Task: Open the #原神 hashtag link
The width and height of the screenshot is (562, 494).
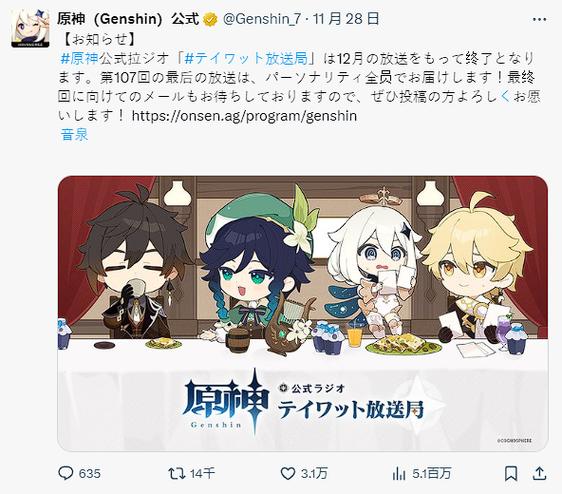Action: (80, 58)
